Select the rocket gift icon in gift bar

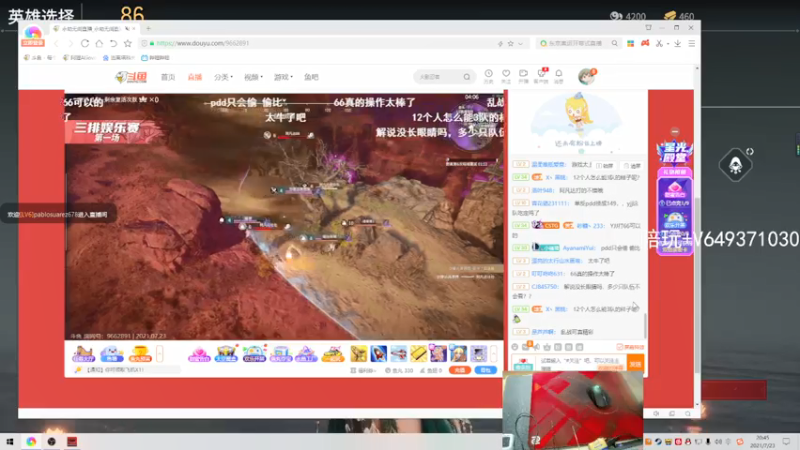coord(379,354)
